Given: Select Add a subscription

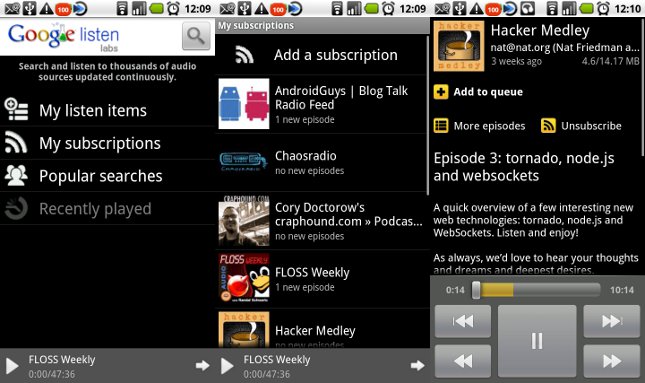Looking at the screenshot, I should click(x=322, y=55).
